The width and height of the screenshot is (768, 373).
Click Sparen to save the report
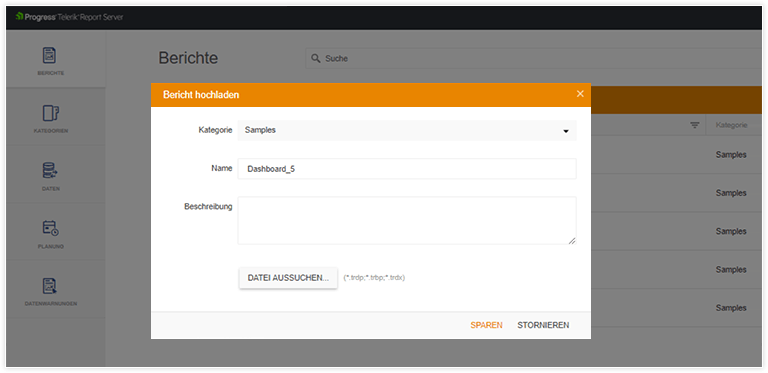[x=486, y=325]
